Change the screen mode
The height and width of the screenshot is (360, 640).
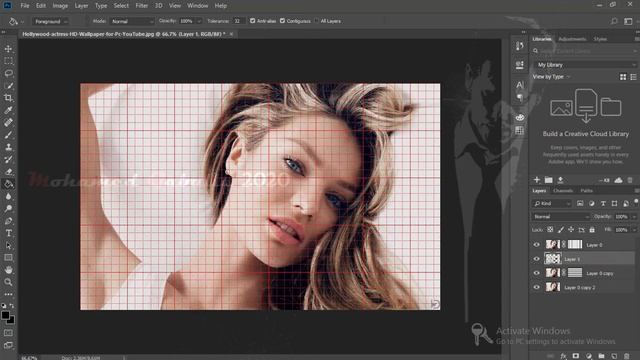tap(8, 345)
